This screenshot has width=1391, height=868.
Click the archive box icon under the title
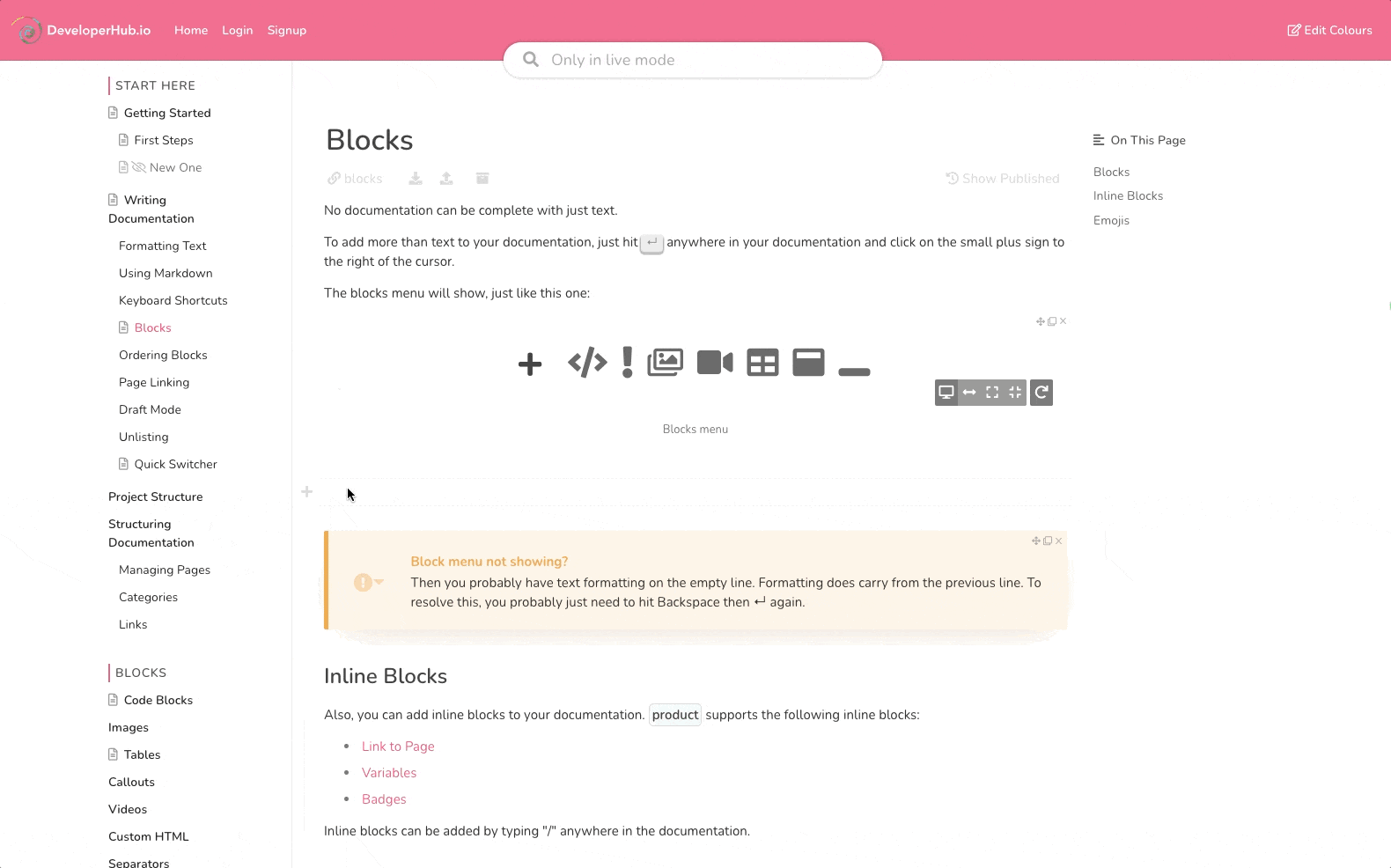[x=482, y=179]
